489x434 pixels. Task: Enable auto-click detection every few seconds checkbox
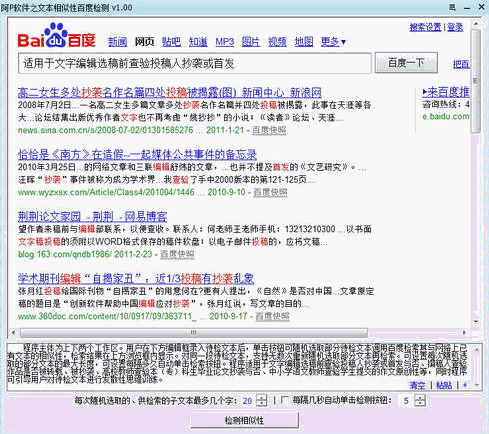[284, 400]
